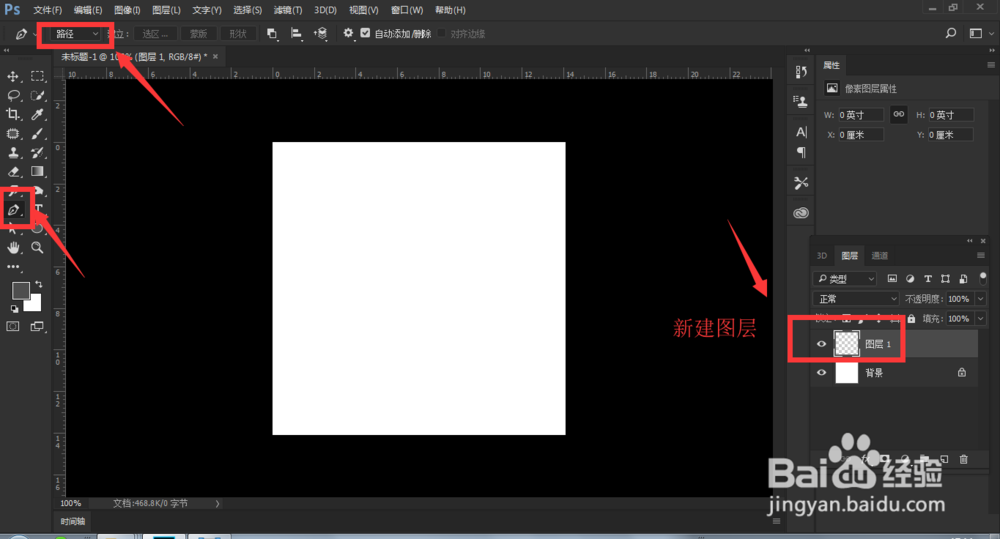1000x539 pixels.
Task: Select the Rectangular Marquee tool
Action: point(38,77)
